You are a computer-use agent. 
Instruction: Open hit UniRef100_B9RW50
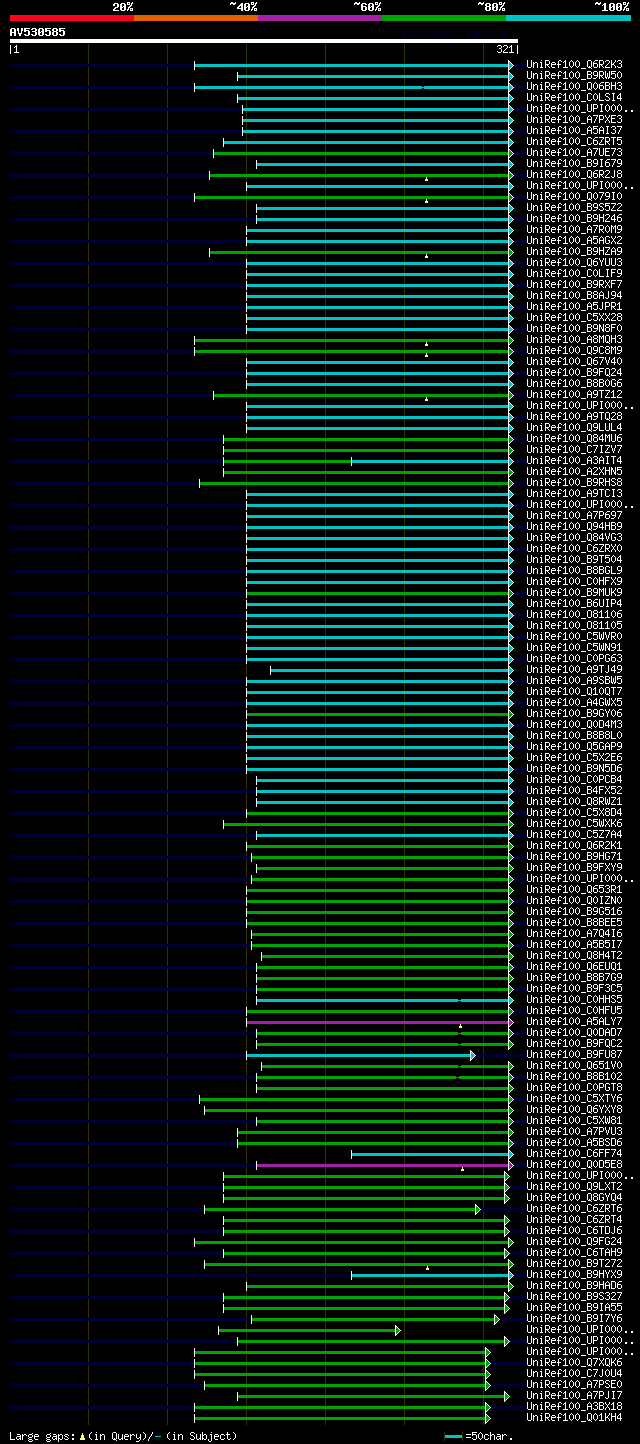[574, 76]
